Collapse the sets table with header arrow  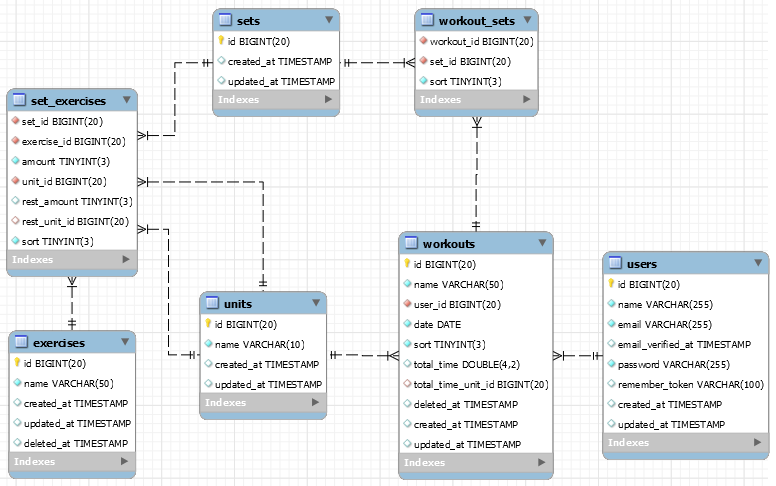tap(329, 20)
